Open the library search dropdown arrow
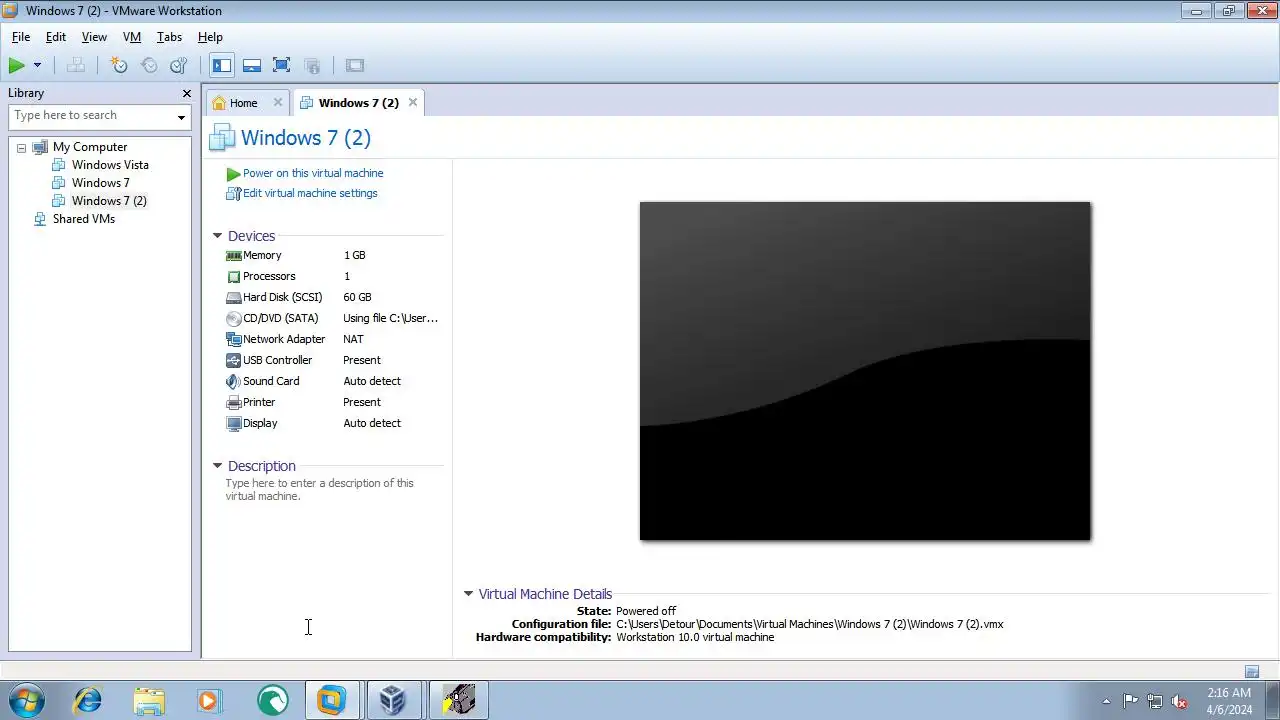 (181, 117)
